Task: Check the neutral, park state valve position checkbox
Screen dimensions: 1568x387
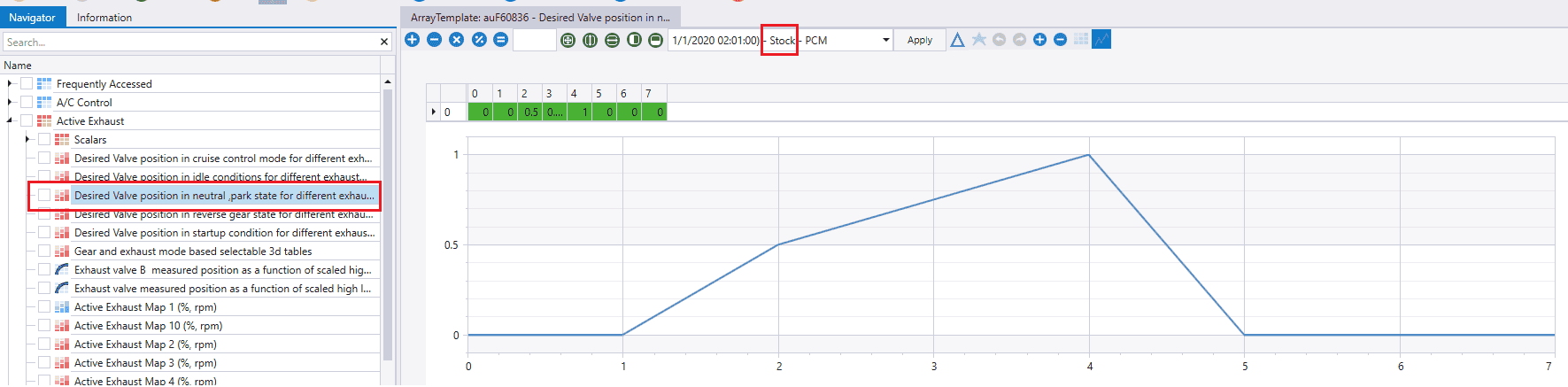Action: pos(44,196)
